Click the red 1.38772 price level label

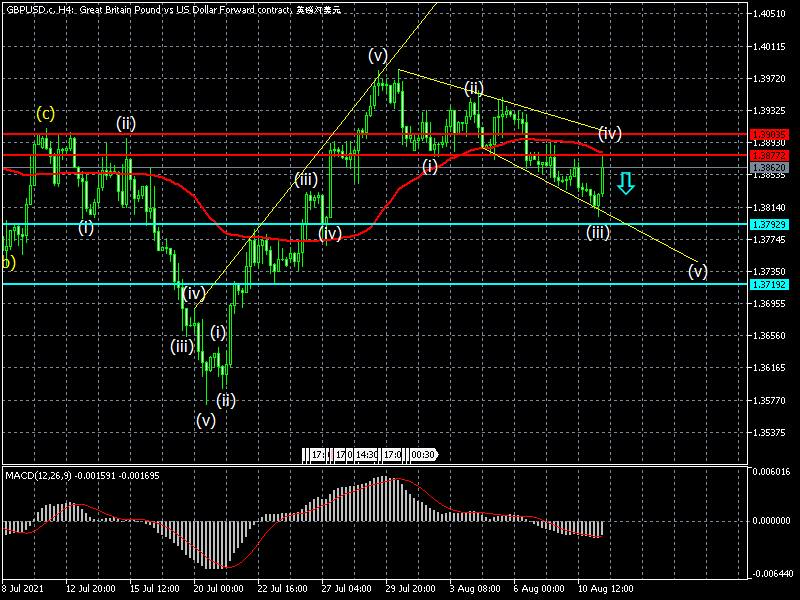point(769,155)
